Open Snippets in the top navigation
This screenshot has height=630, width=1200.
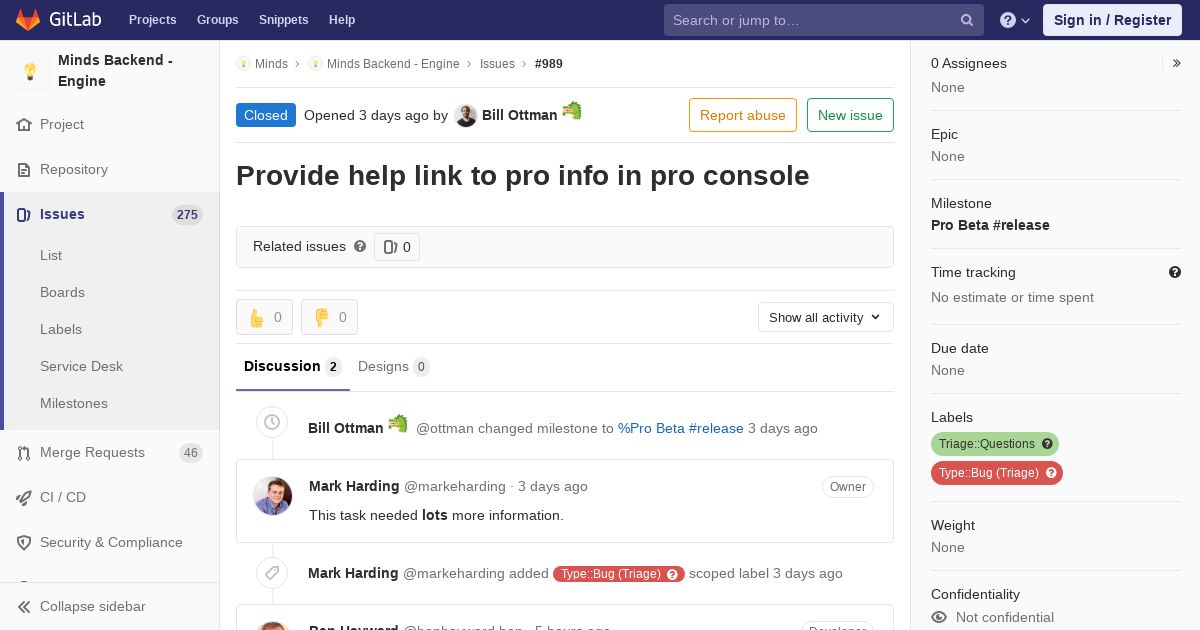[x=283, y=20]
